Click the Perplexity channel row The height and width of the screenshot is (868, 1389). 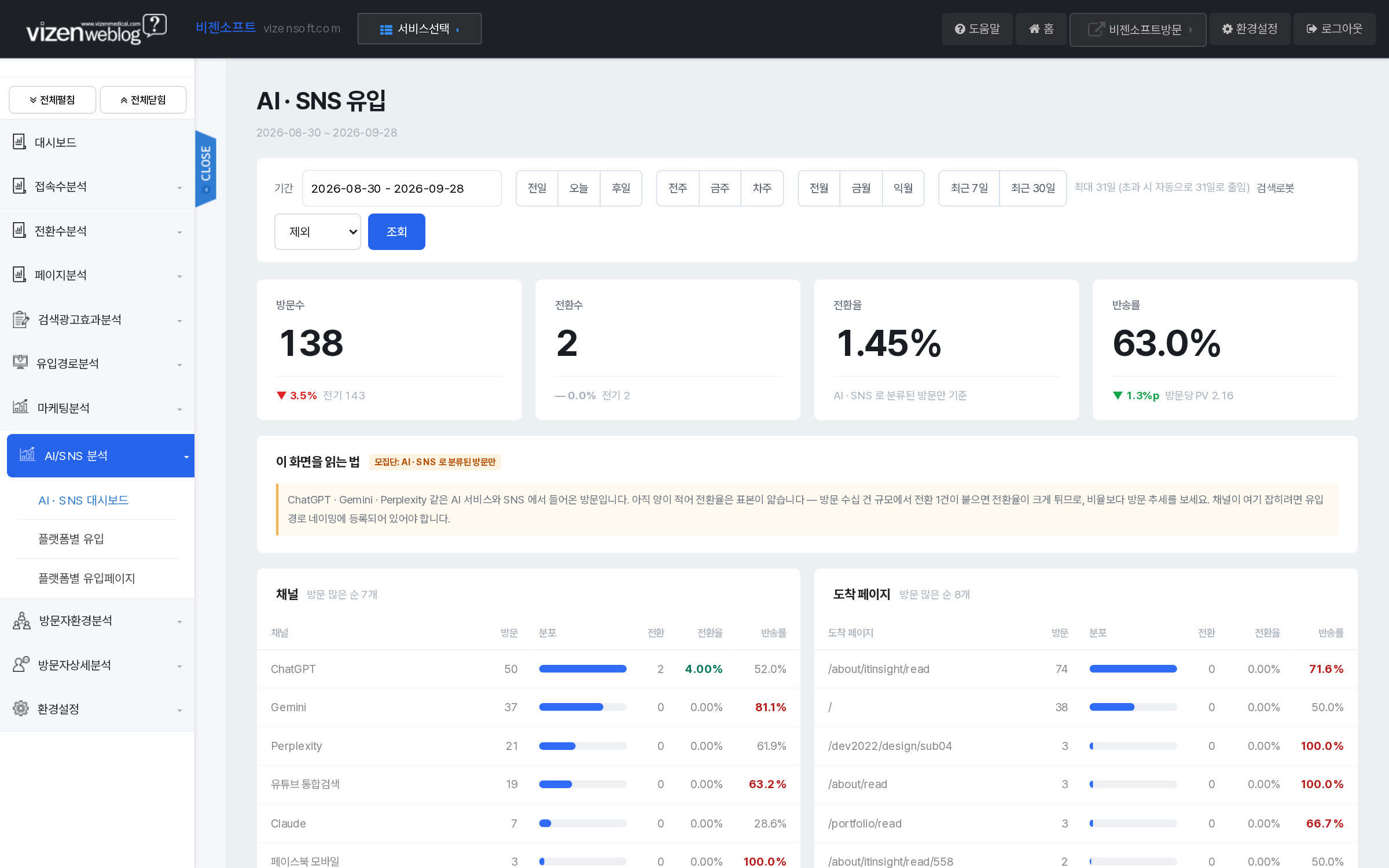(x=528, y=746)
